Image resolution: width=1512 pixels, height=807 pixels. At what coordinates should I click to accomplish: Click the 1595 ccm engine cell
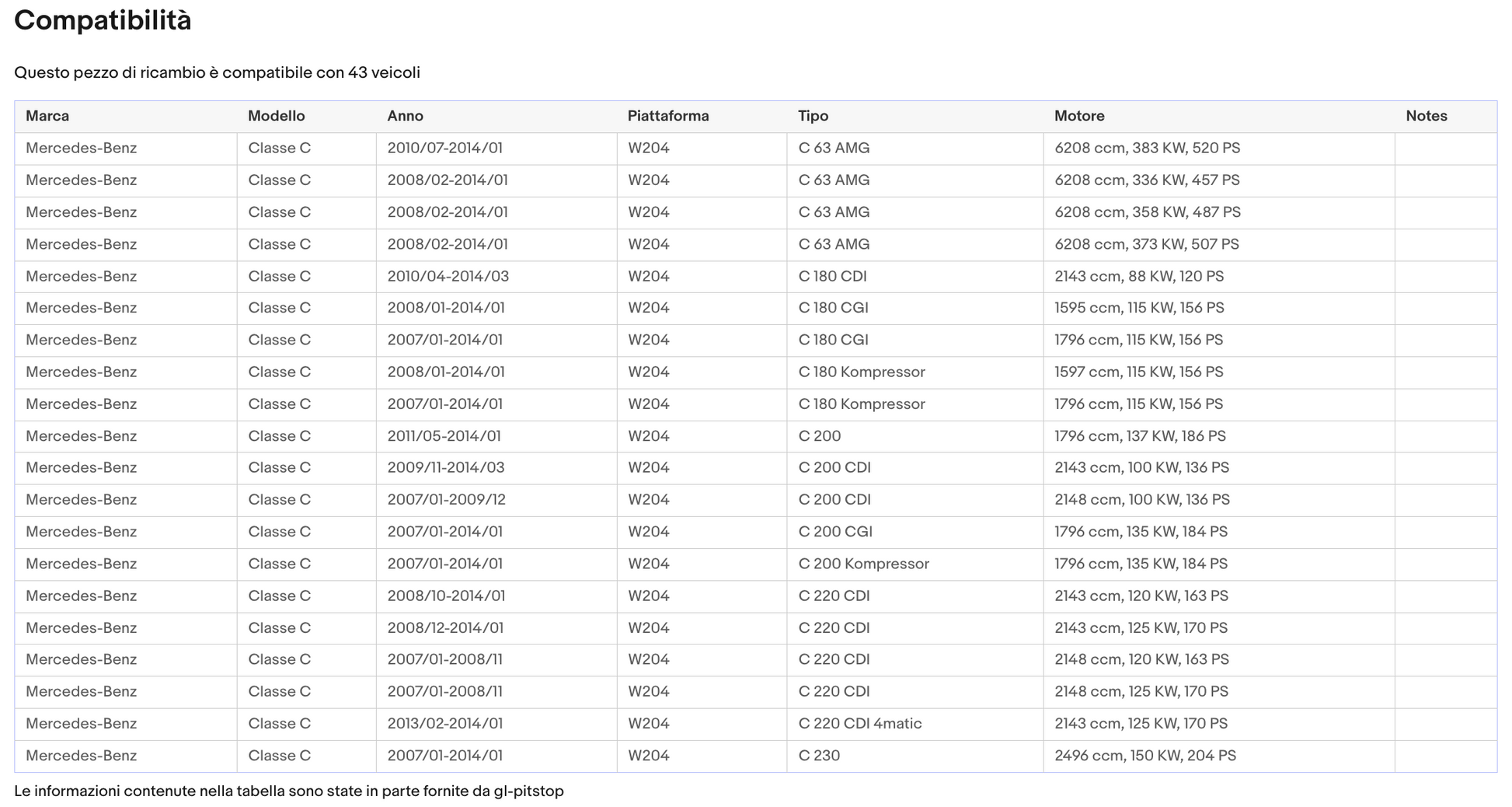(x=1218, y=309)
